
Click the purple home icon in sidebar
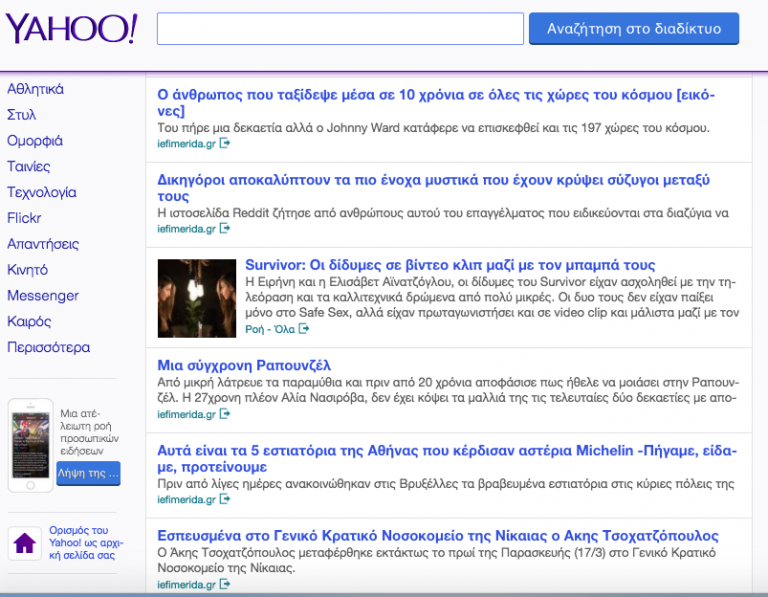[24, 543]
